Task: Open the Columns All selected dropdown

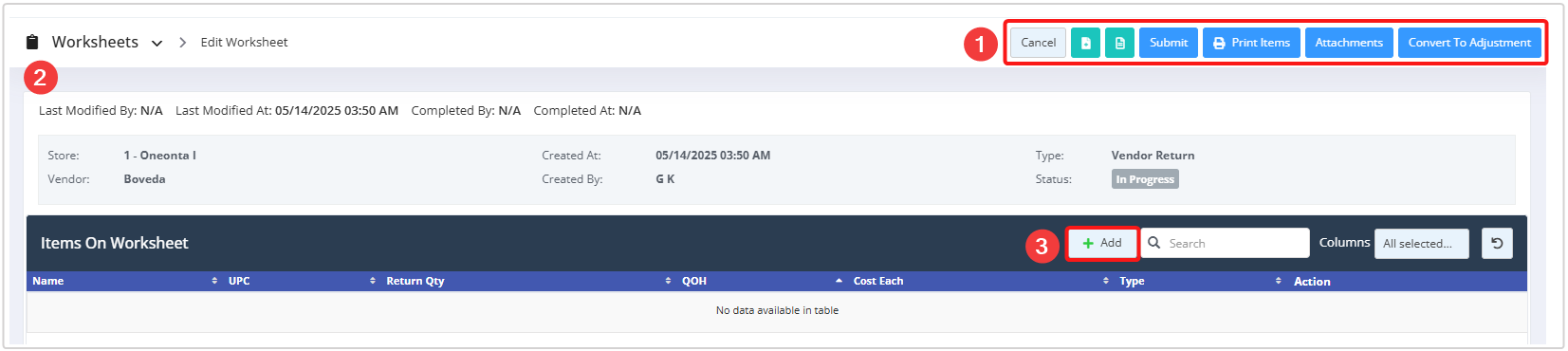Action: pos(1421,244)
